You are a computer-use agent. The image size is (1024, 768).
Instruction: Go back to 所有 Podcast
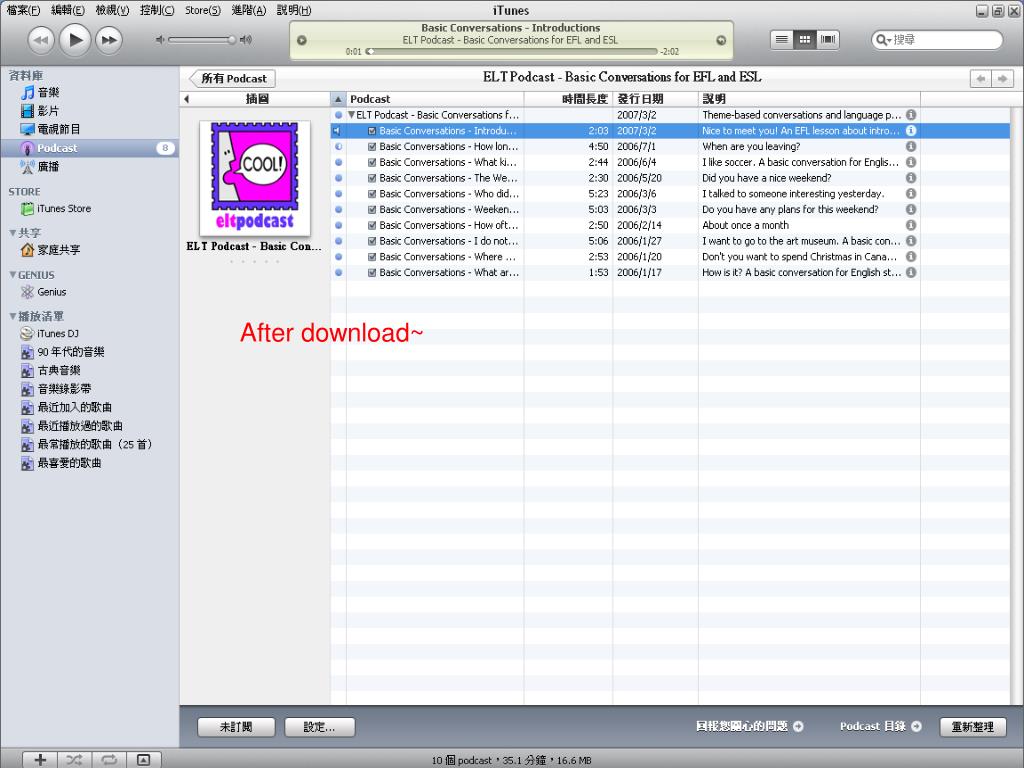232,78
